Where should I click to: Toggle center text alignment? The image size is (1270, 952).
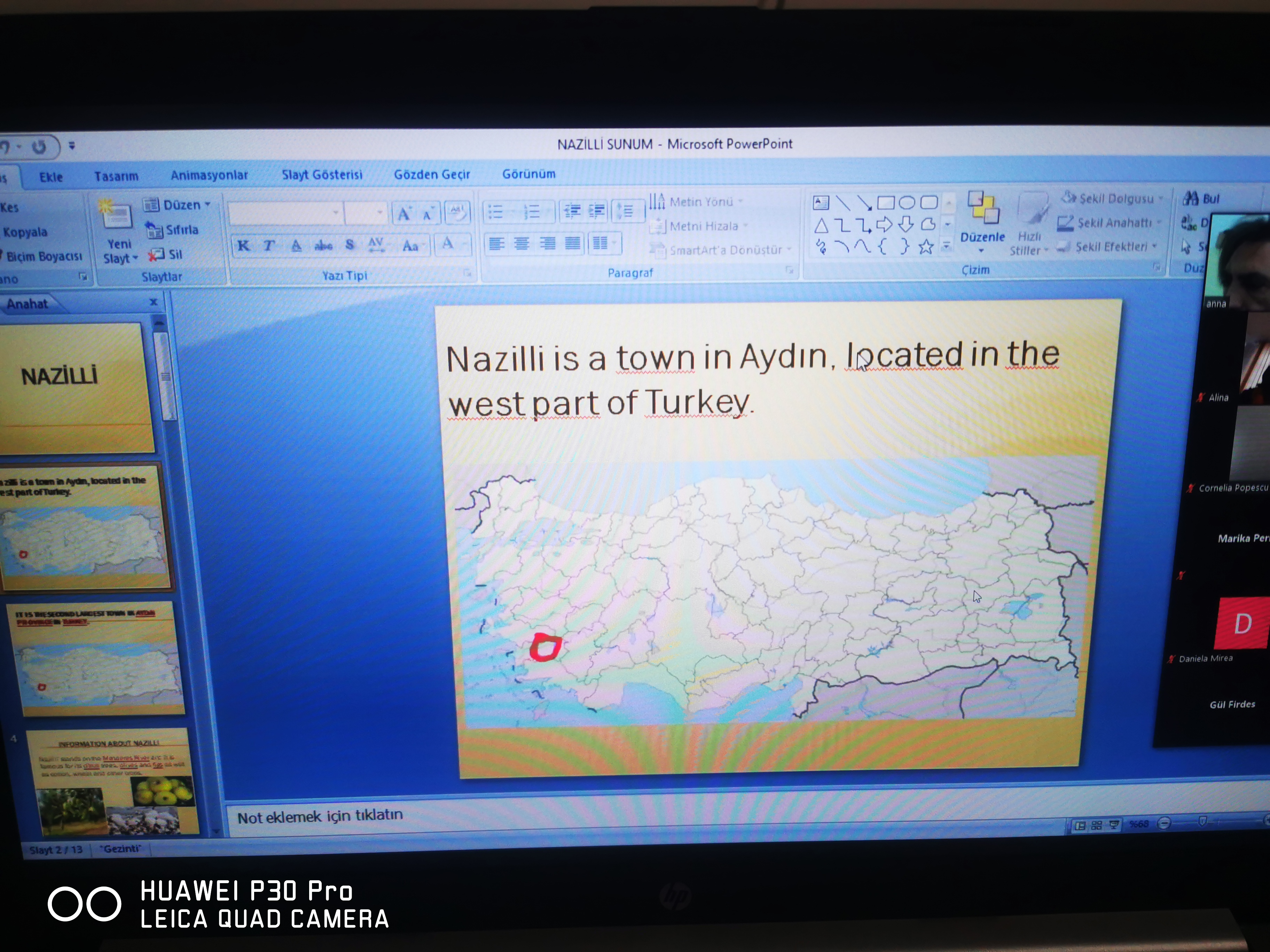click(522, 243)
